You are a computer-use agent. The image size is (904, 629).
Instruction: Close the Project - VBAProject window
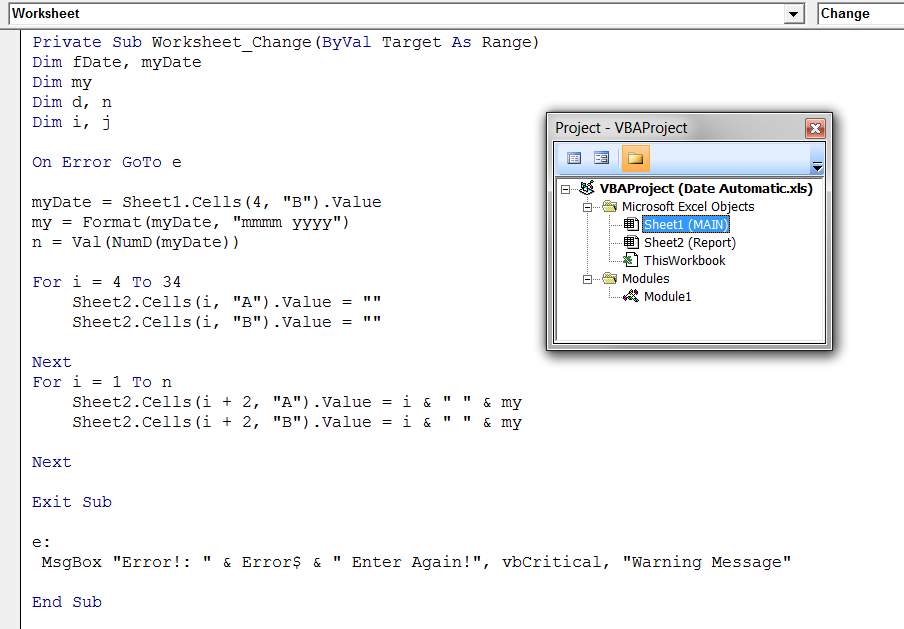(815, 128)
